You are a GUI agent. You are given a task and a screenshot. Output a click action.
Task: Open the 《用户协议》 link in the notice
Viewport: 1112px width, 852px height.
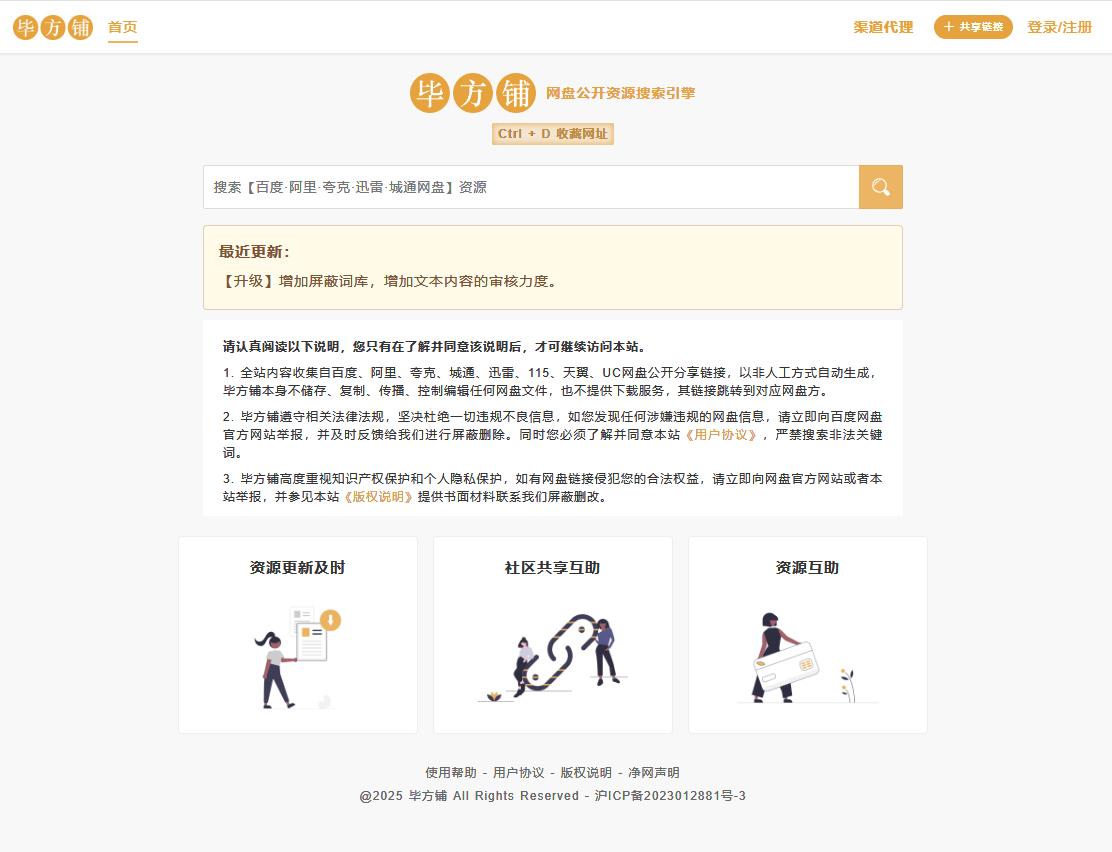tap(721, 435)
